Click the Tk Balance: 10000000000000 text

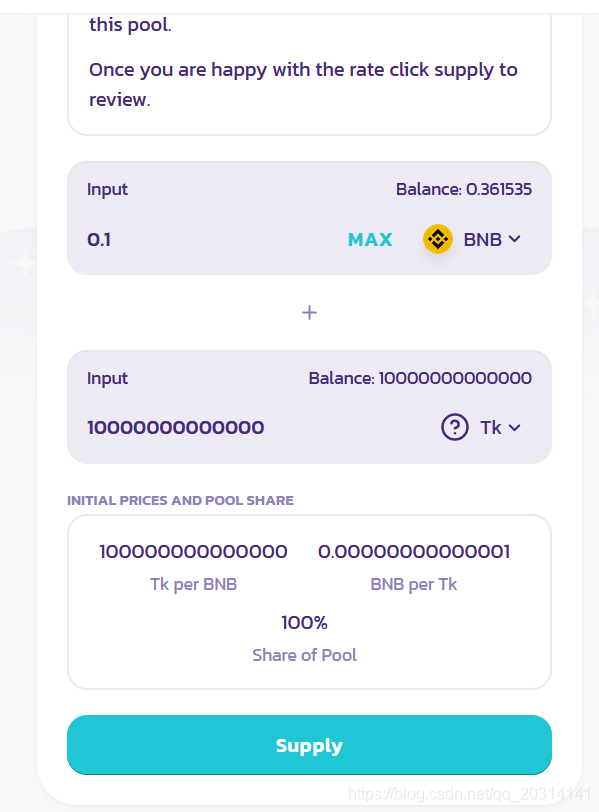420,378
